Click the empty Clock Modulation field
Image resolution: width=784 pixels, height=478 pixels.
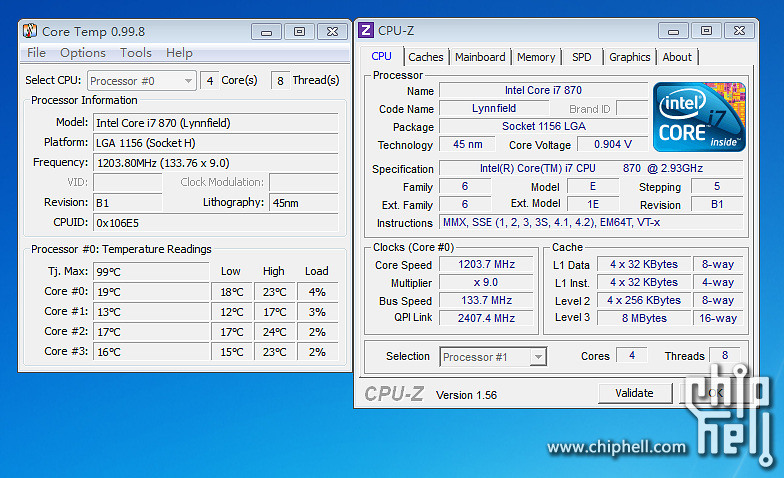tap(304, 182)
